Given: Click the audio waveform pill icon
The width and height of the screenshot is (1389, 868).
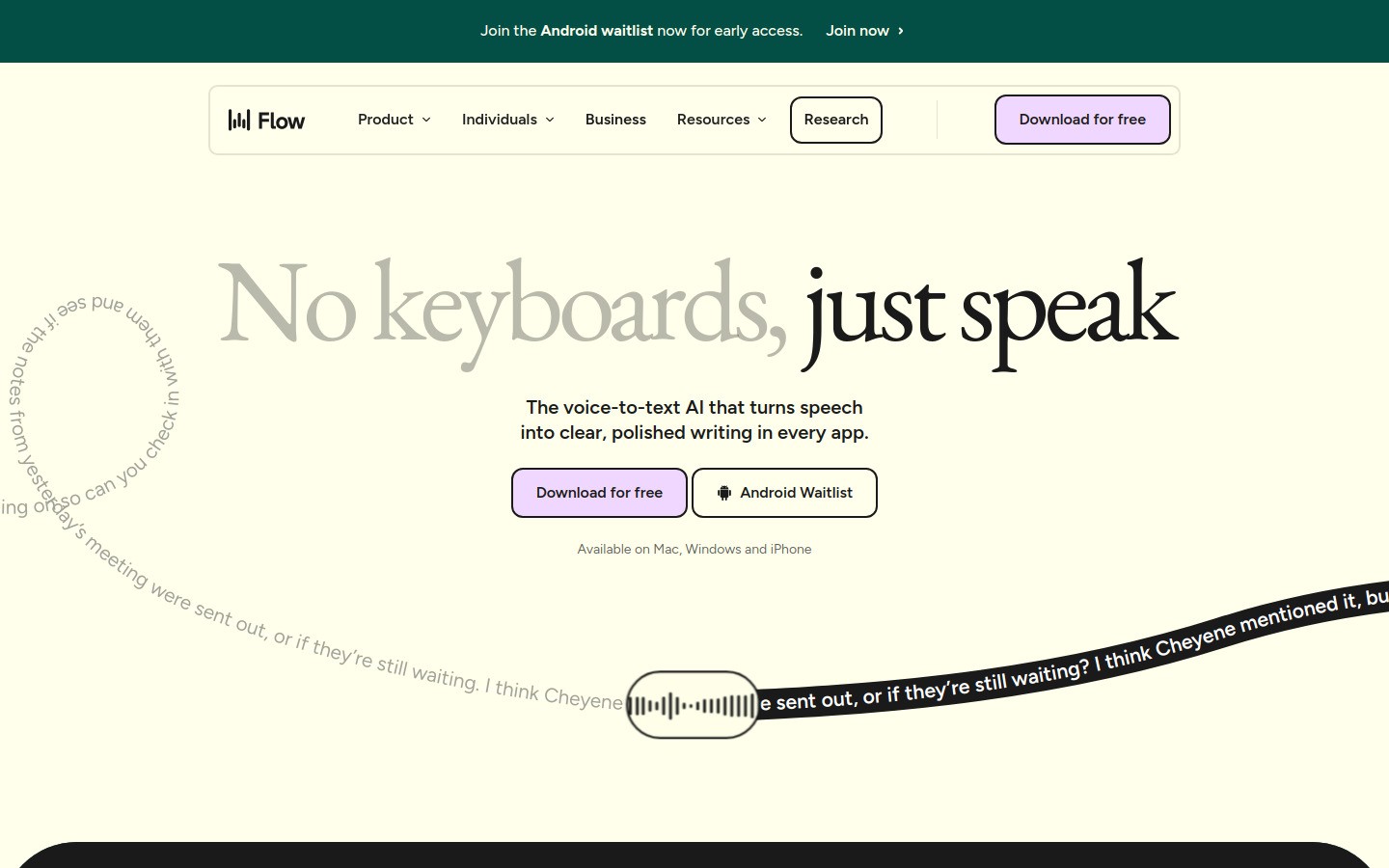Looking at the screenshot, I should tap(693, 705).
